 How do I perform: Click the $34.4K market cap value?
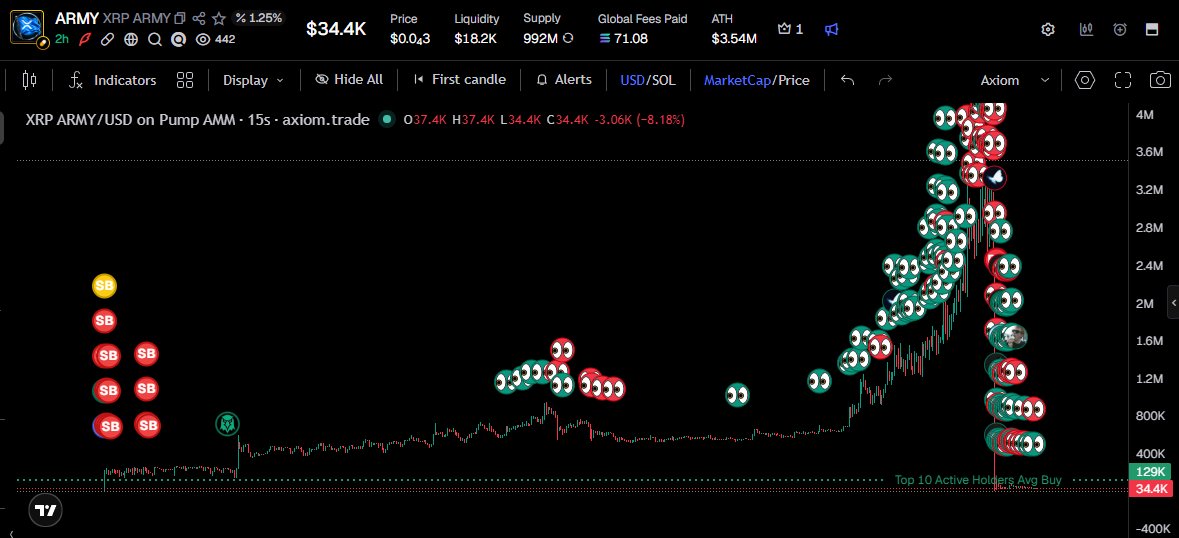[x=335, y=29]
